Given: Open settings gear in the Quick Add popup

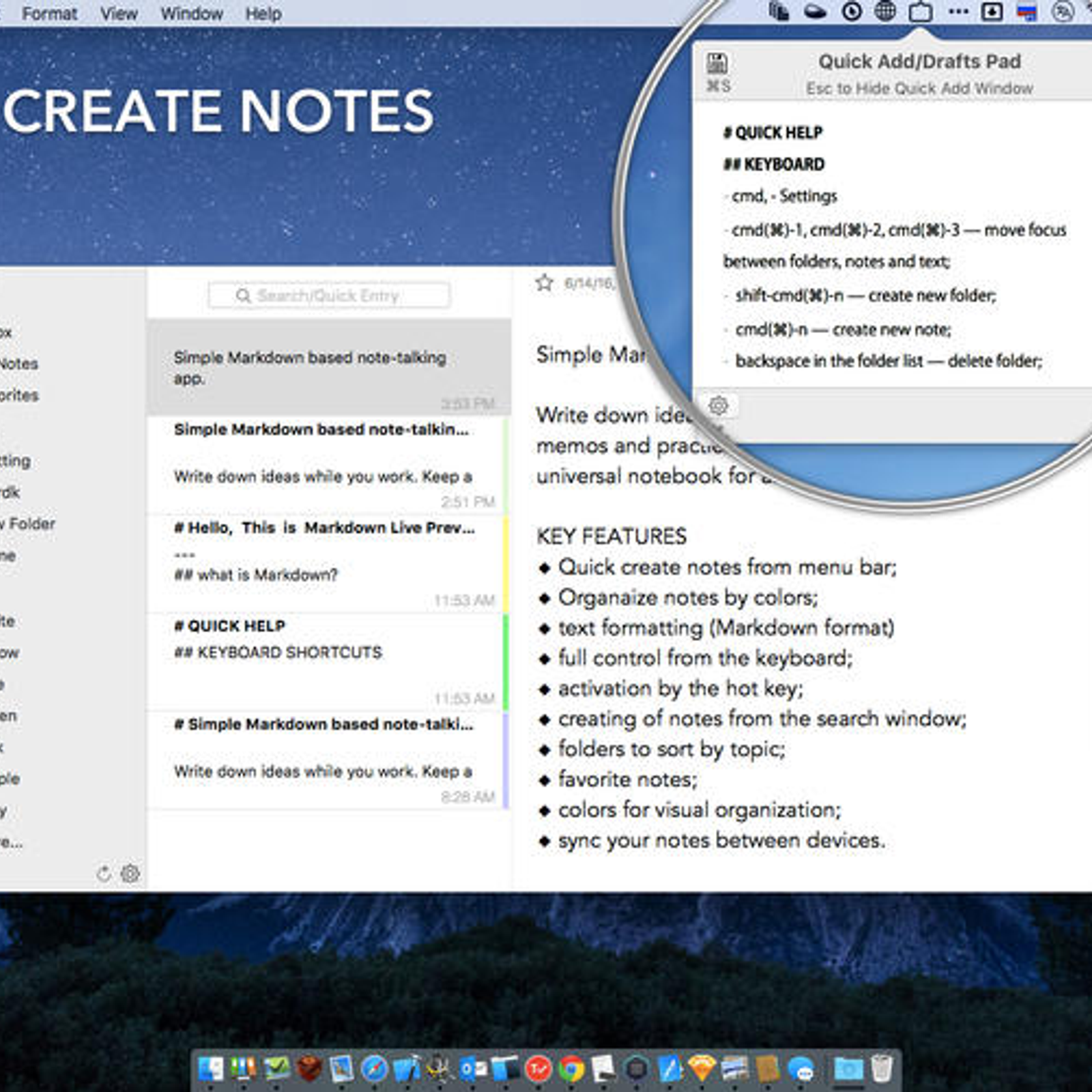Looking at the screenshot, I should pos(718,405).
